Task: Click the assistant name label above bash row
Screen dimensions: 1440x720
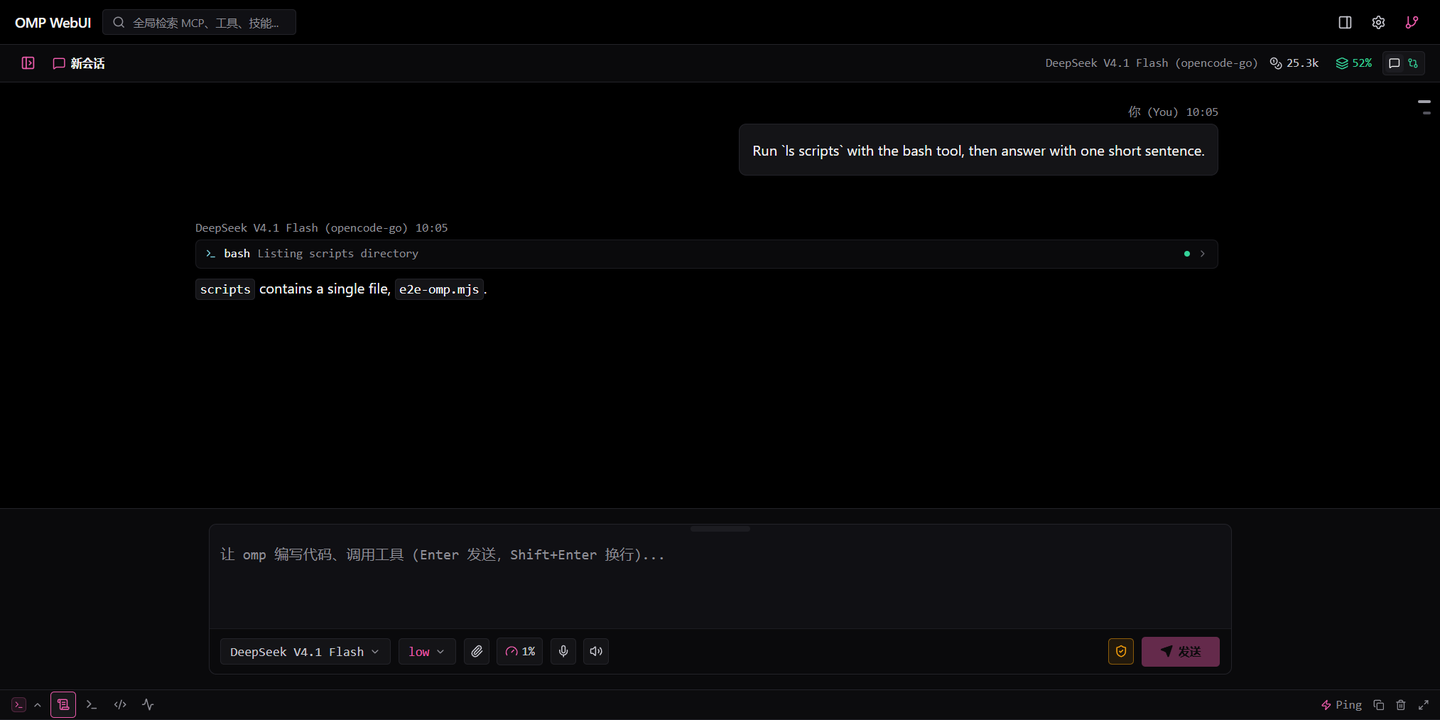Action: 321,228
